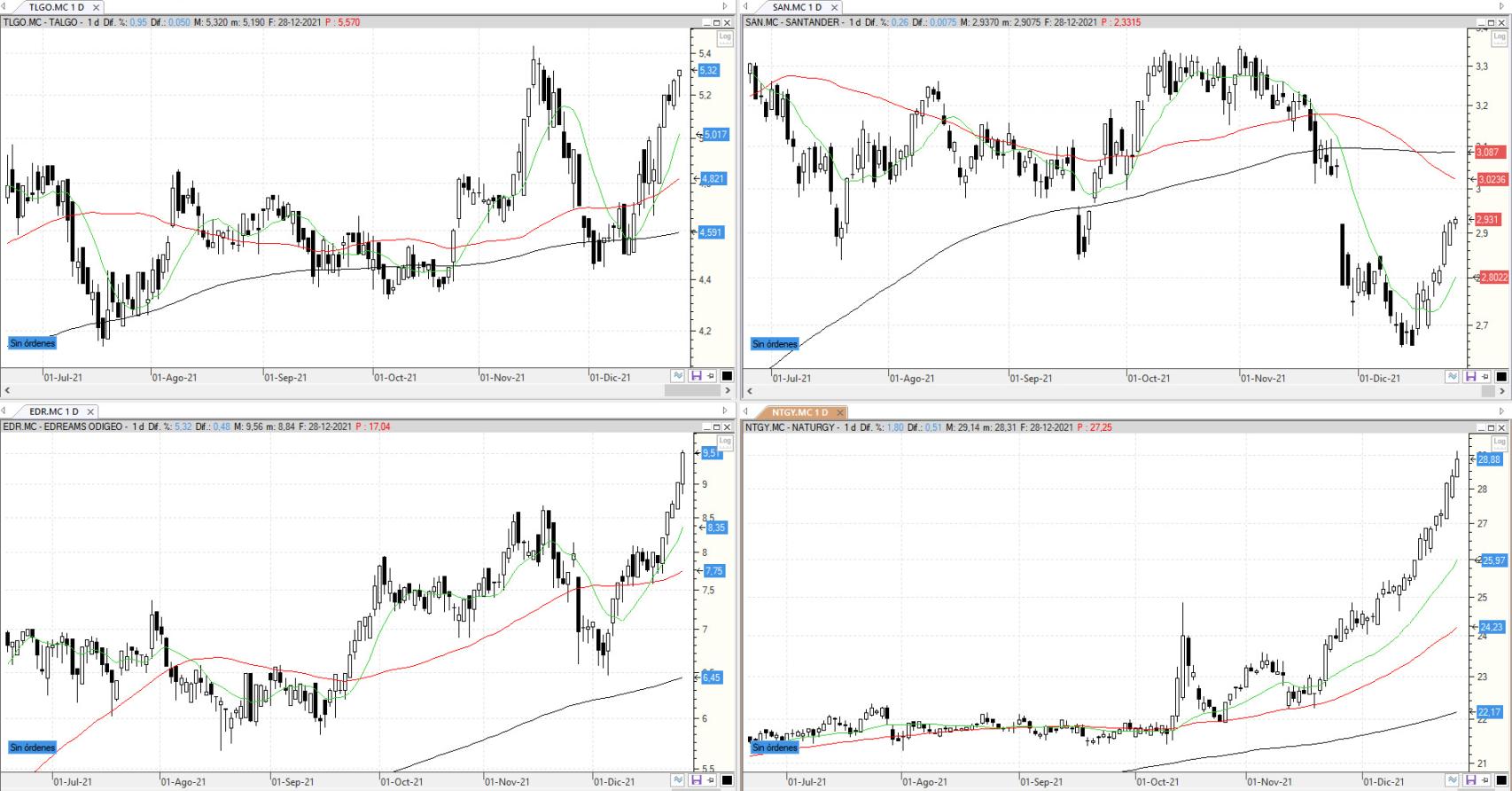
Task: Click the indicators wave icon in the TALGO chart
Action: 678,376
